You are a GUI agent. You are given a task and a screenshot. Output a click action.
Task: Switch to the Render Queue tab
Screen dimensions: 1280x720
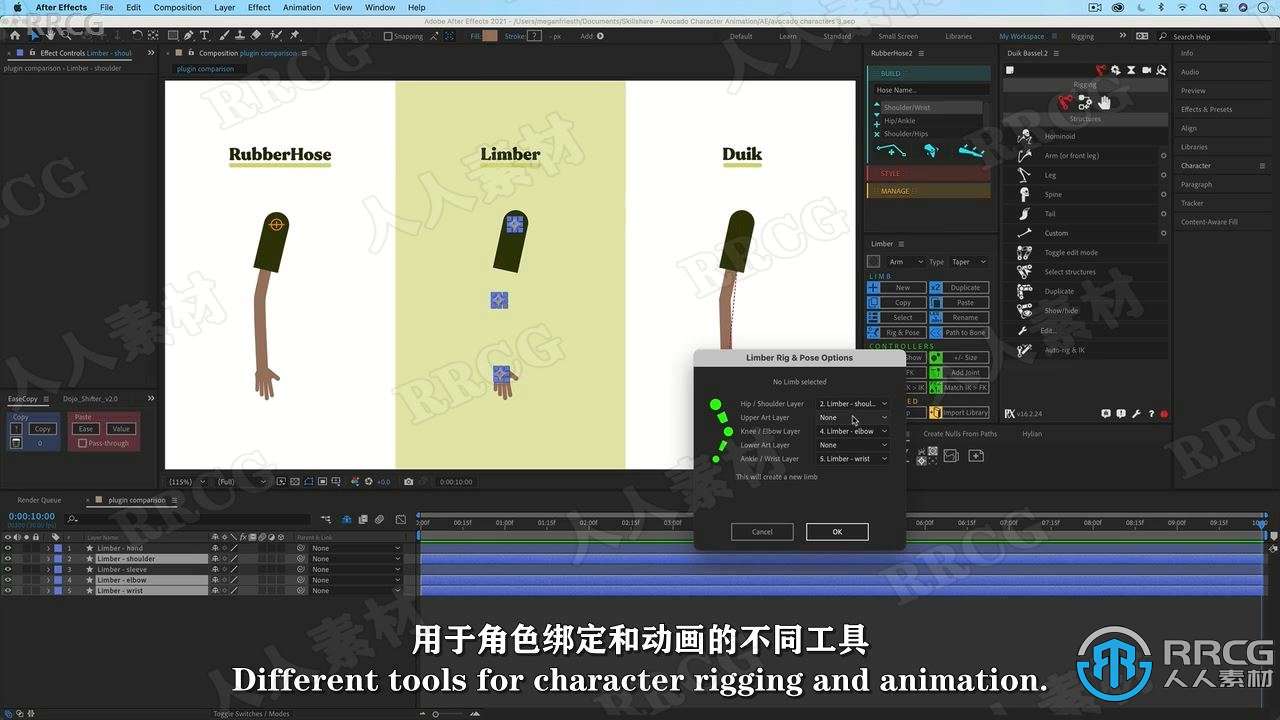coord(39,500)
